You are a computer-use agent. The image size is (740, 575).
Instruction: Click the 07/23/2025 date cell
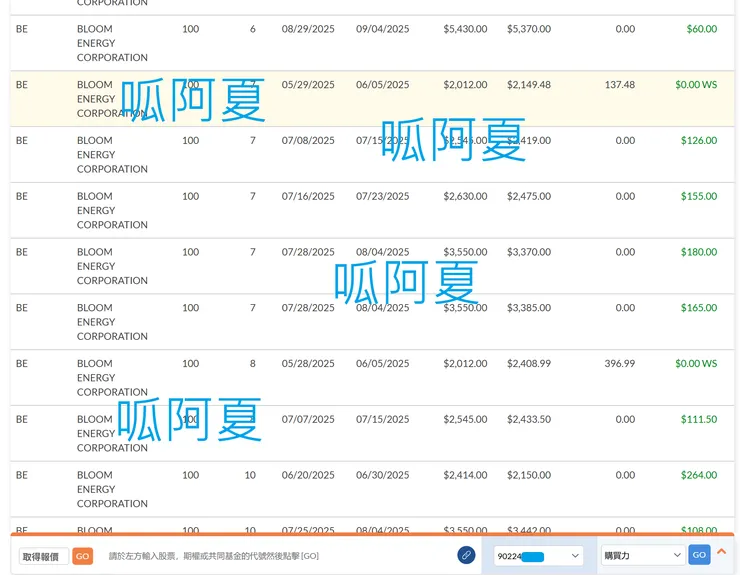383,196
